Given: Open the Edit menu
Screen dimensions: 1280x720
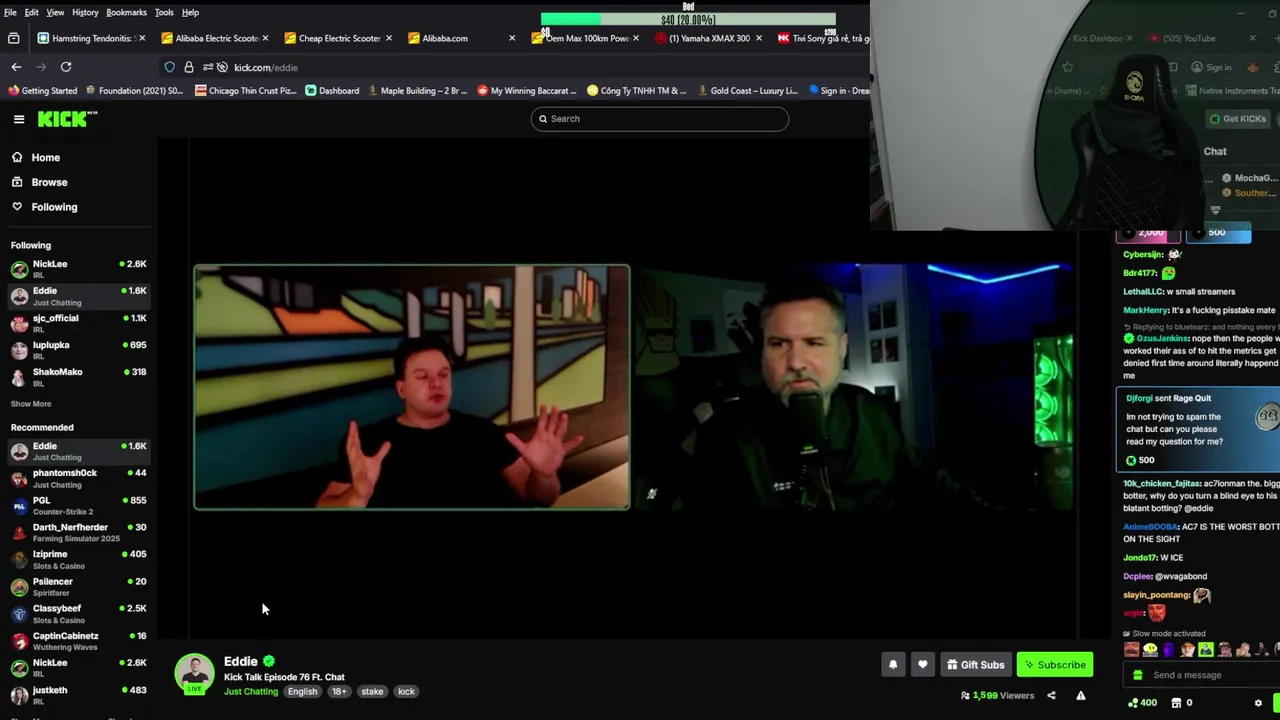Looking at the screenshot, I should tap(32, 12).
